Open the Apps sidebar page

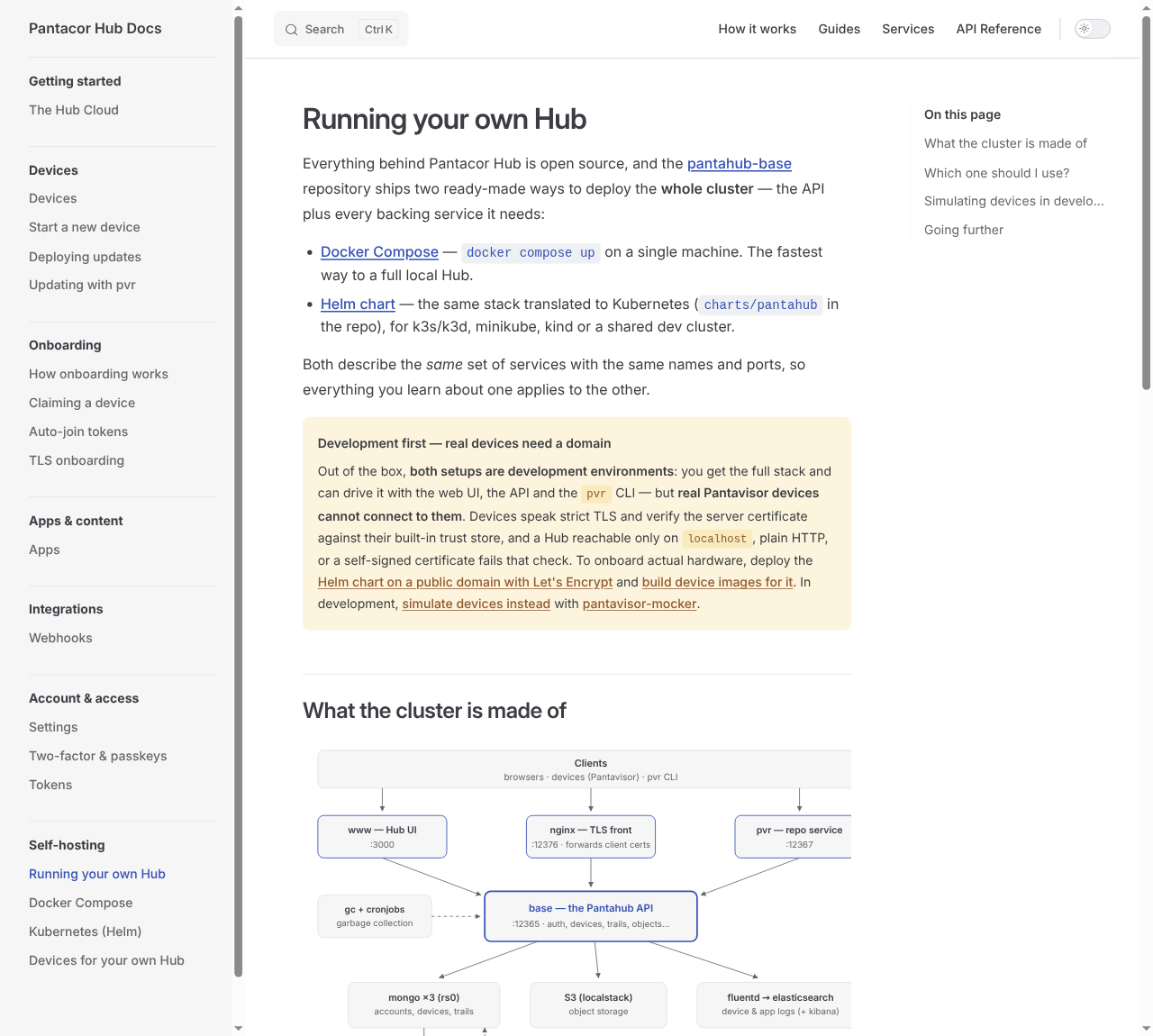tap(44, 550)
